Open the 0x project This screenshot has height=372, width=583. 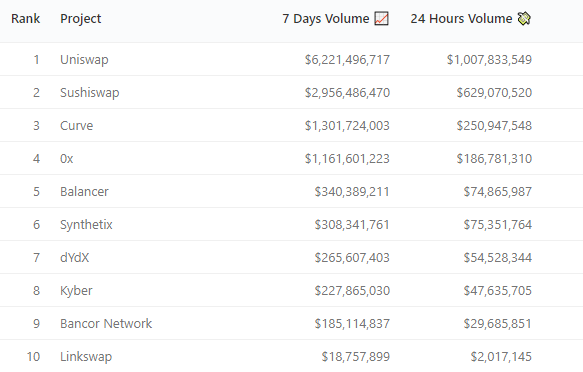click(67, 159)
